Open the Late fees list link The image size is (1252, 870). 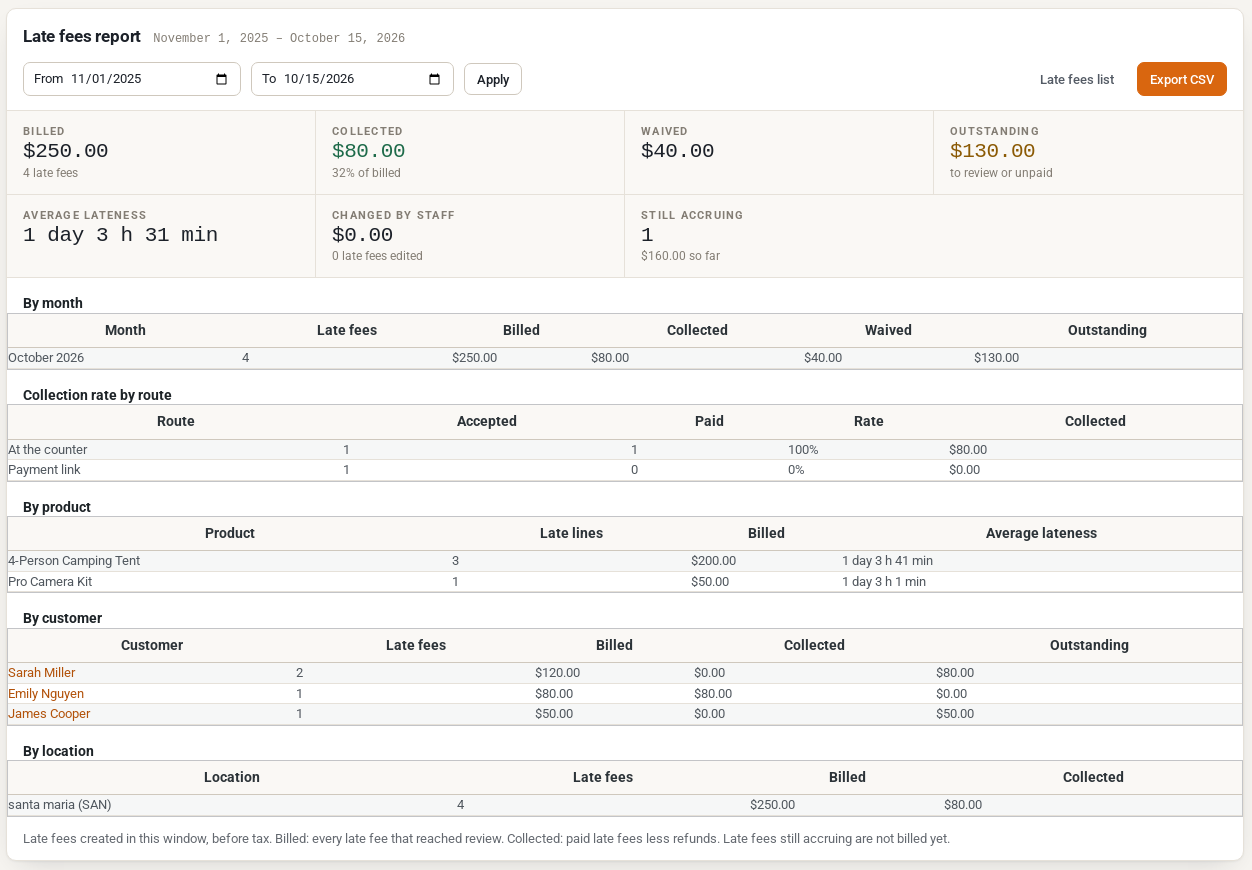click(1077, 79)
